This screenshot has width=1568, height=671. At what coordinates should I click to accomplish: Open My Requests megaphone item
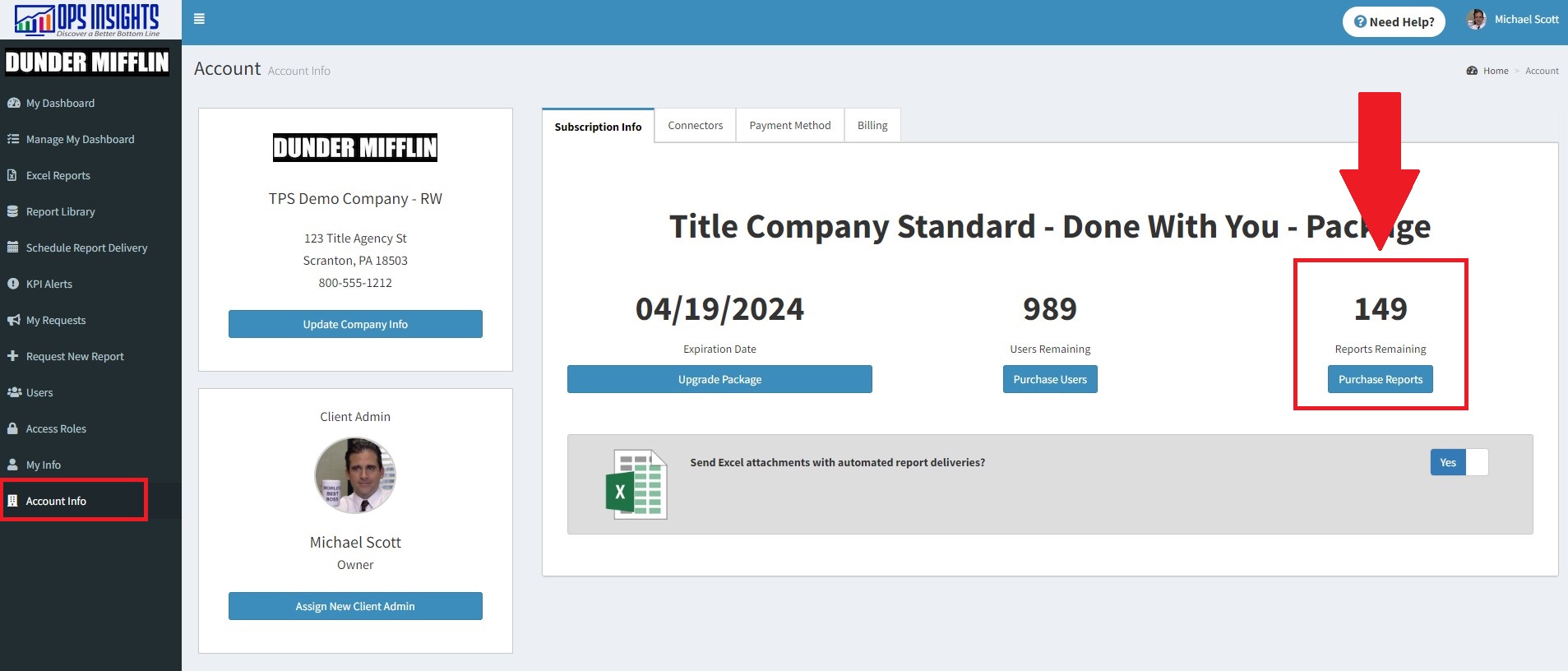click(55, 320)
